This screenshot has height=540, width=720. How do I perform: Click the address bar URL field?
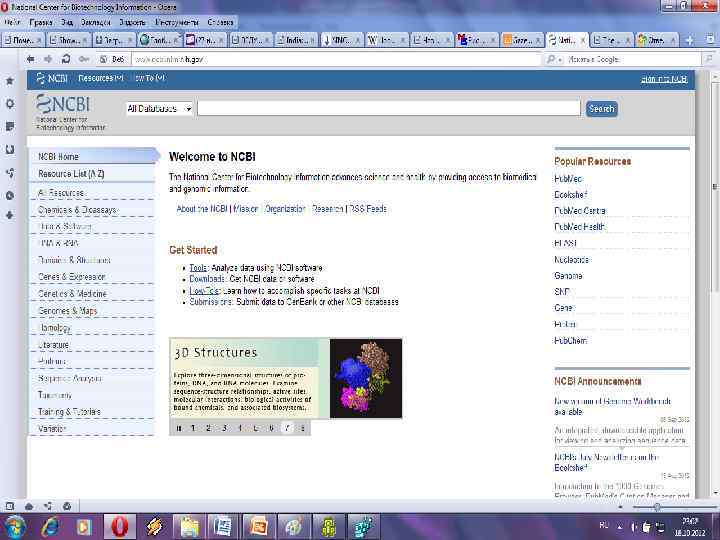[x=336, y=59]
